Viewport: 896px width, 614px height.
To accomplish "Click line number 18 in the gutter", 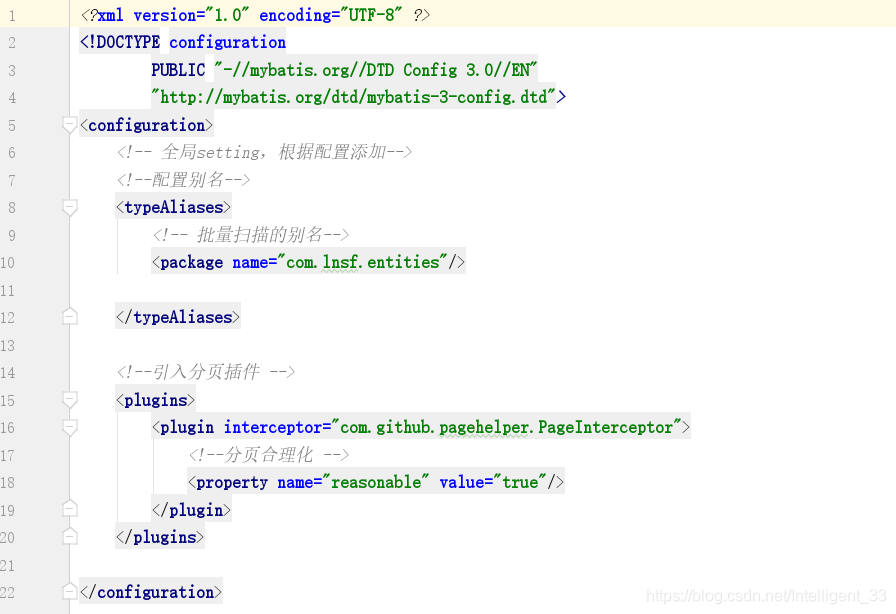I will tap(7, 483).
